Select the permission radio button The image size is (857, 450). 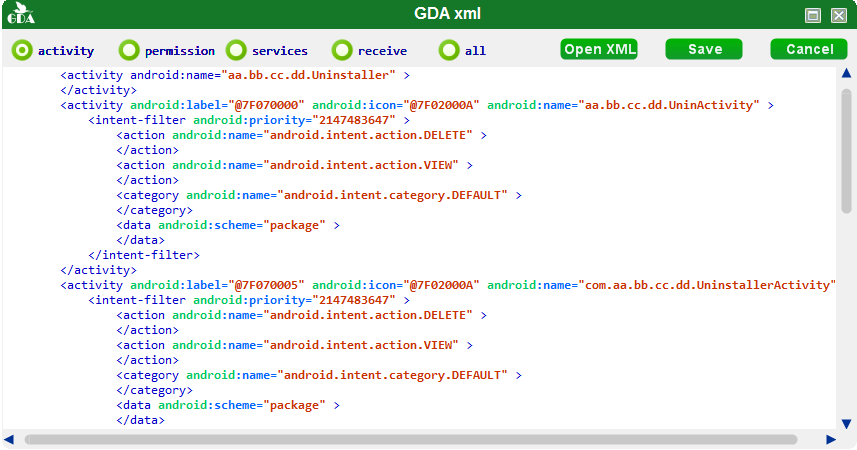tap(129, 50)
